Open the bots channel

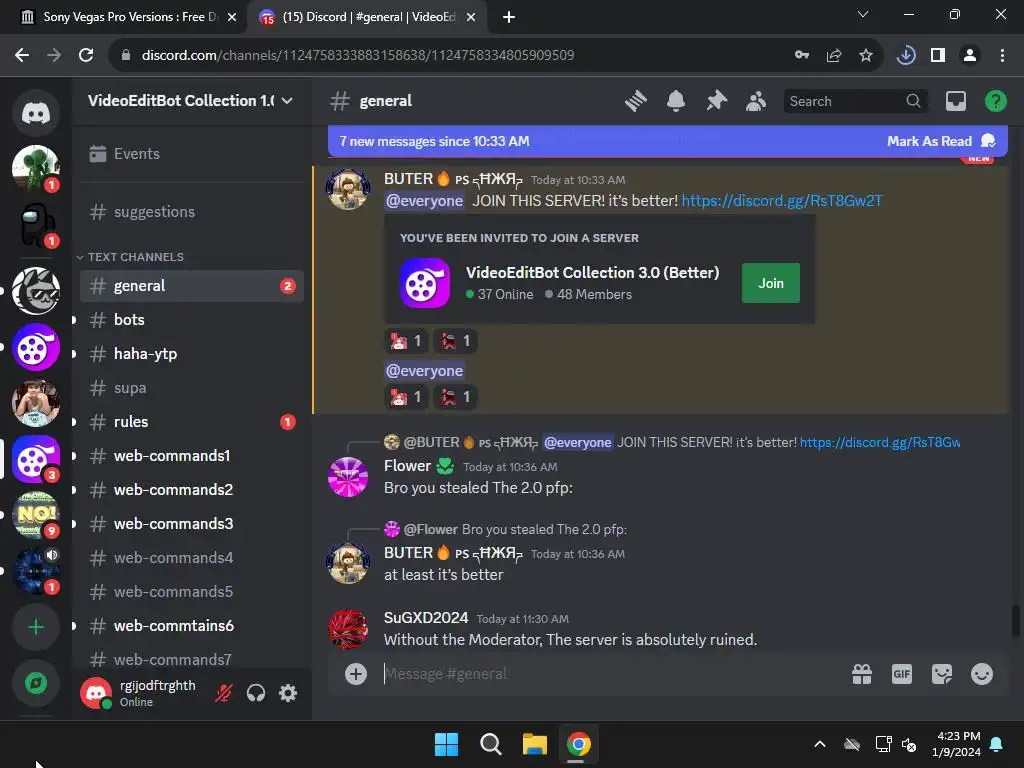[191, 320]
